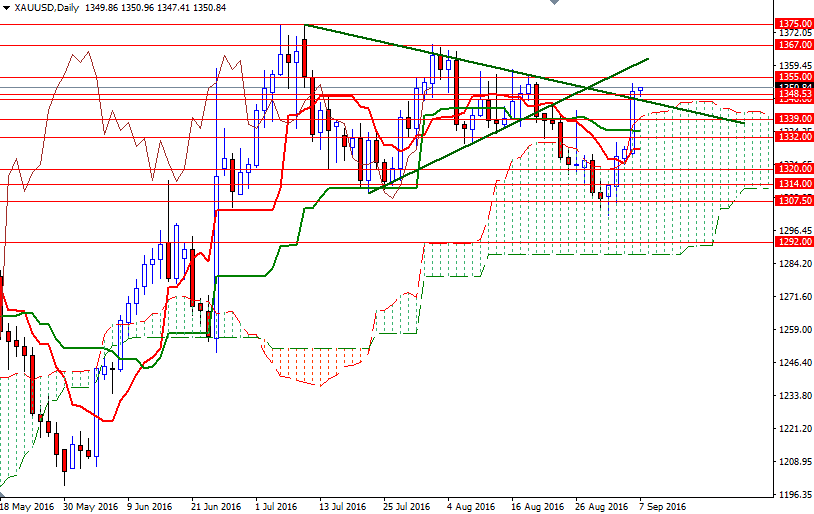Click the 7 Sep 2016 date label

click(662, 507)
